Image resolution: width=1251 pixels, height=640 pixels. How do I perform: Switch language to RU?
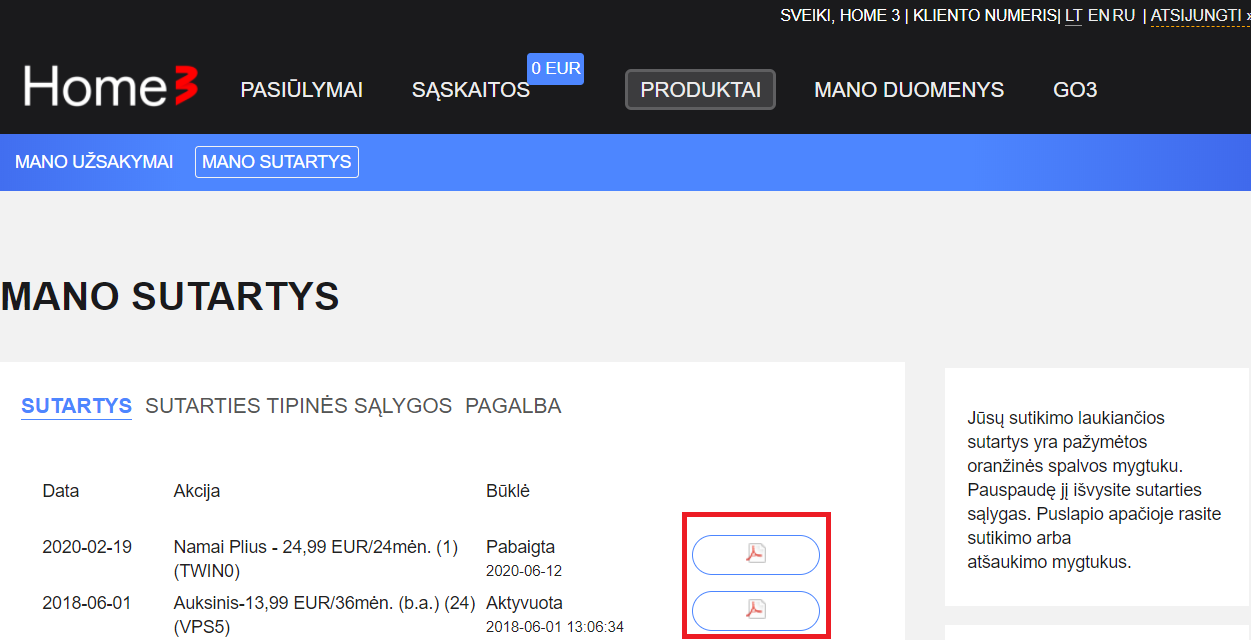point(1124,16)
